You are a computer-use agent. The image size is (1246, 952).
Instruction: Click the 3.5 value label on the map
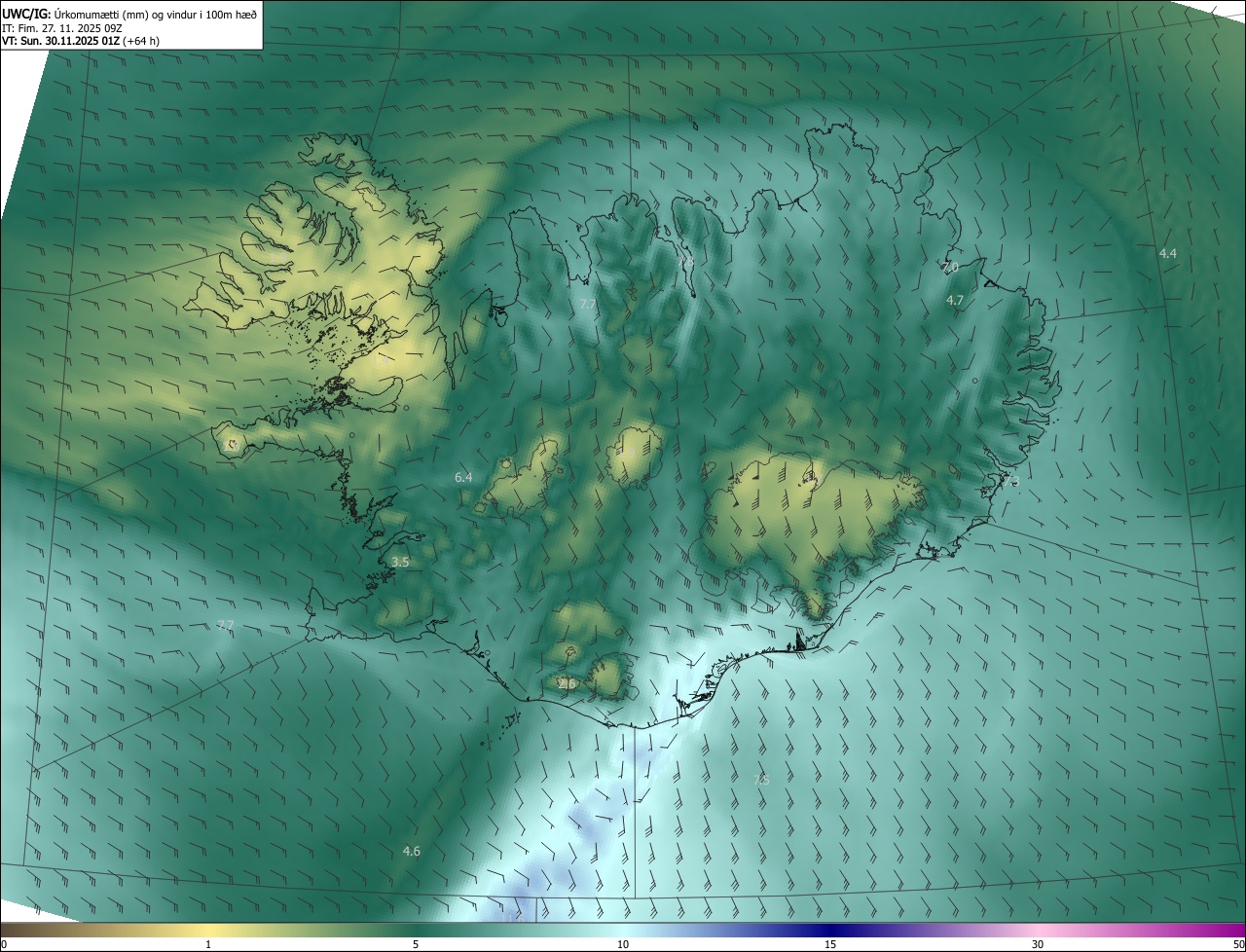[400, 562]
